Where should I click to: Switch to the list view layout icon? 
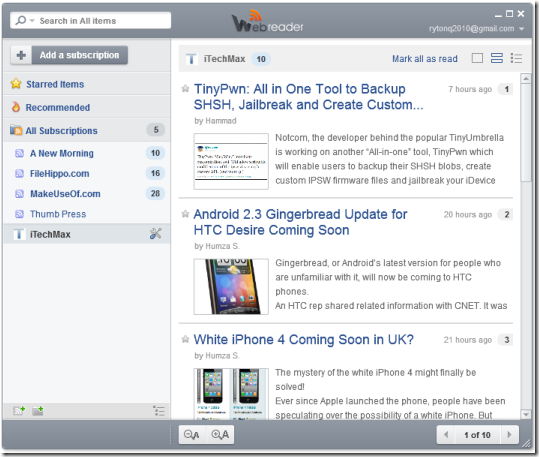(x=516, y=58)
